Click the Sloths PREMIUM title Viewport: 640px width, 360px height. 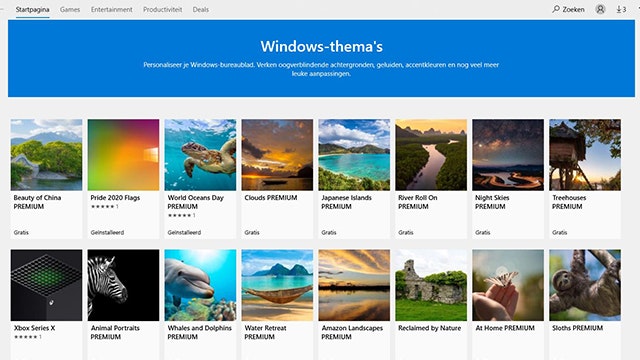point(578,328)
